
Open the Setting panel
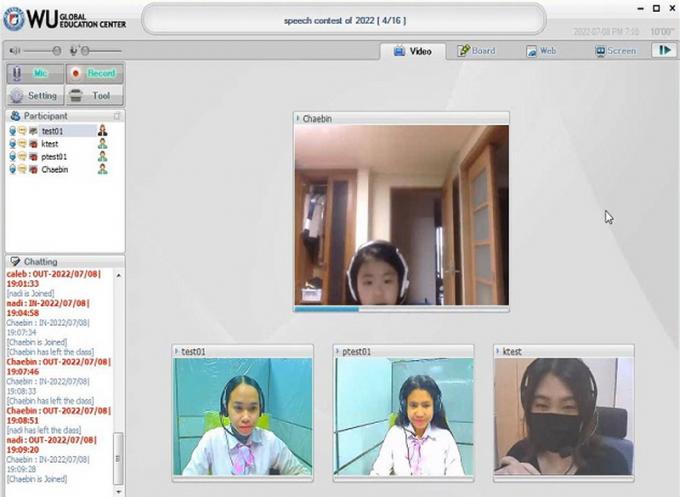click(x=35, y=96)
